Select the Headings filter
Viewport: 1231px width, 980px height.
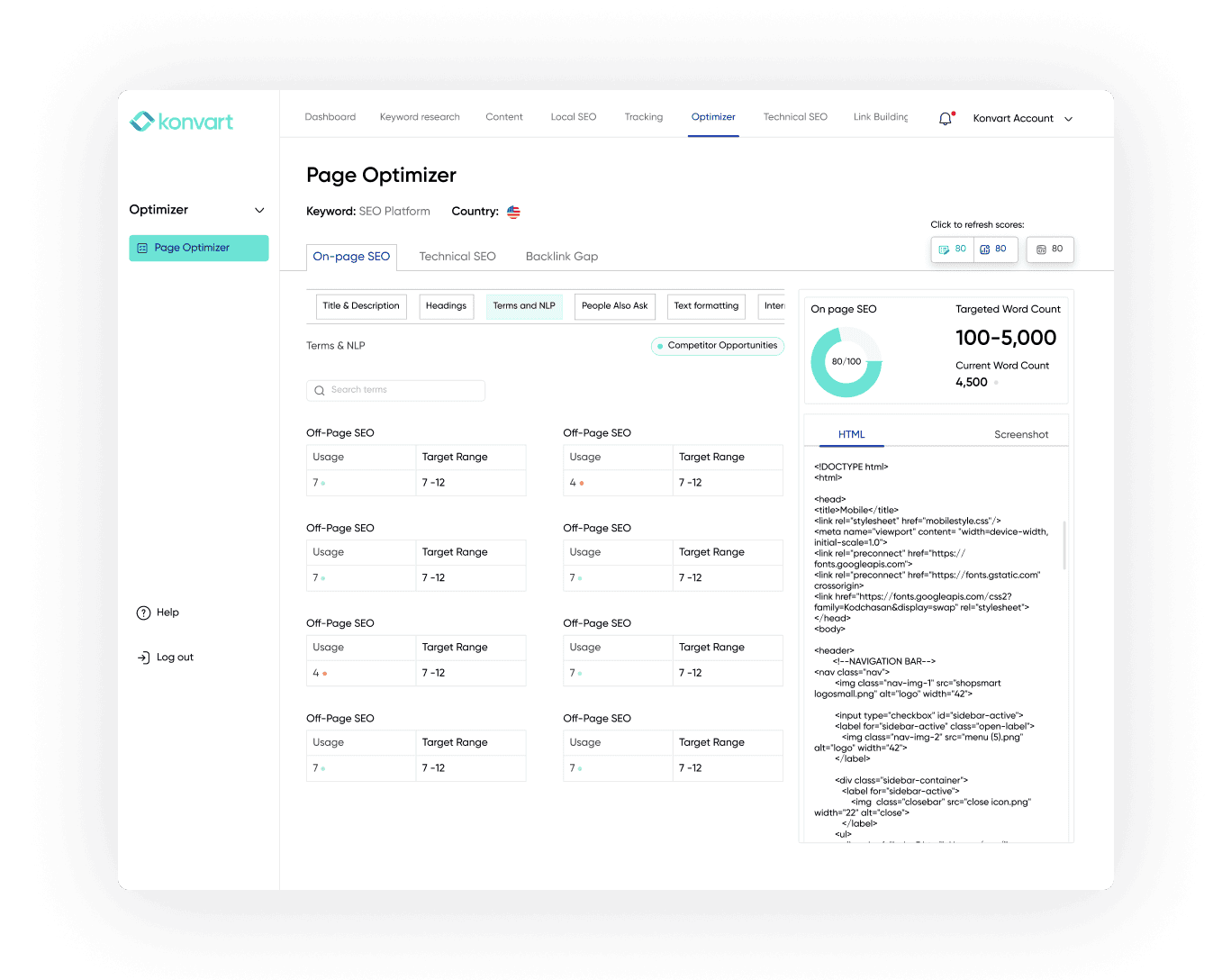coord(446,306)
